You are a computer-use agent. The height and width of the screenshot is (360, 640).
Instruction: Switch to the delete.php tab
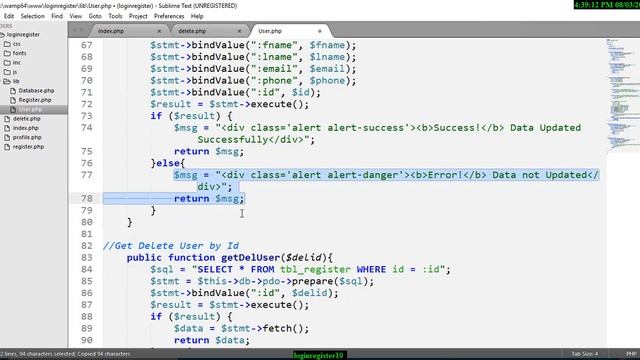tap(207, 31)
